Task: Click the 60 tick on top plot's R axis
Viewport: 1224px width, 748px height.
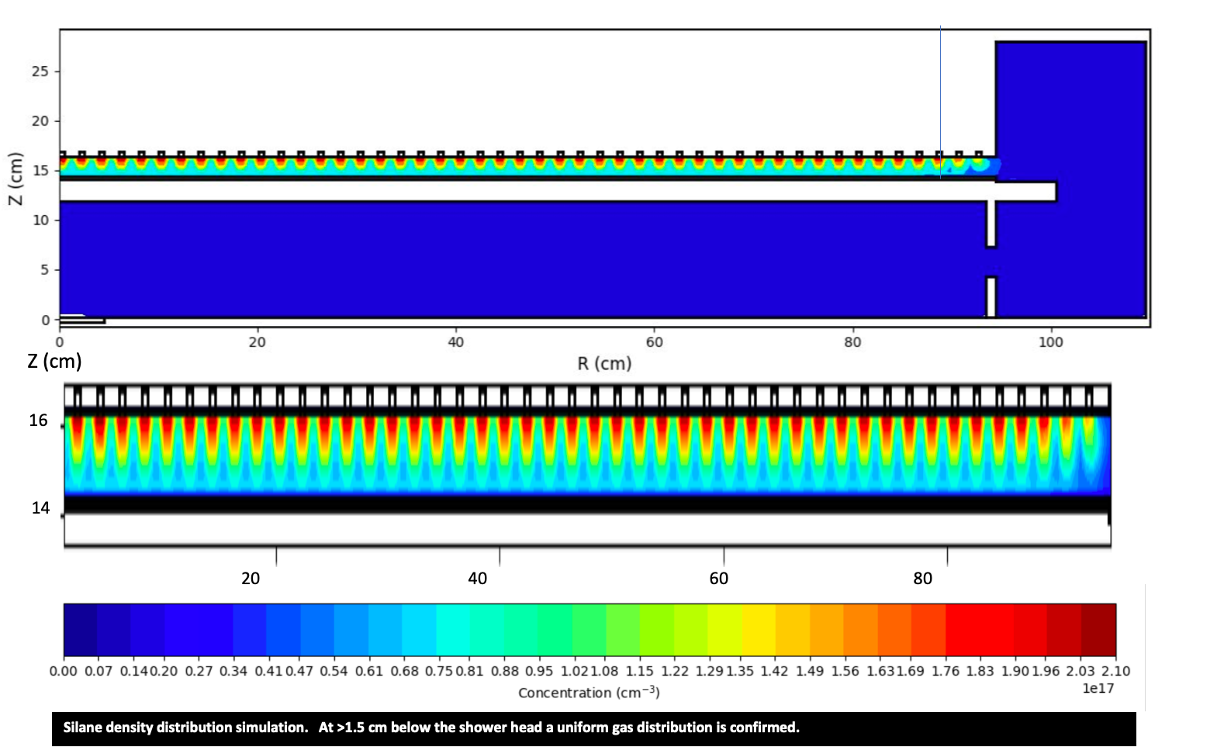Action: coord(654,341)
